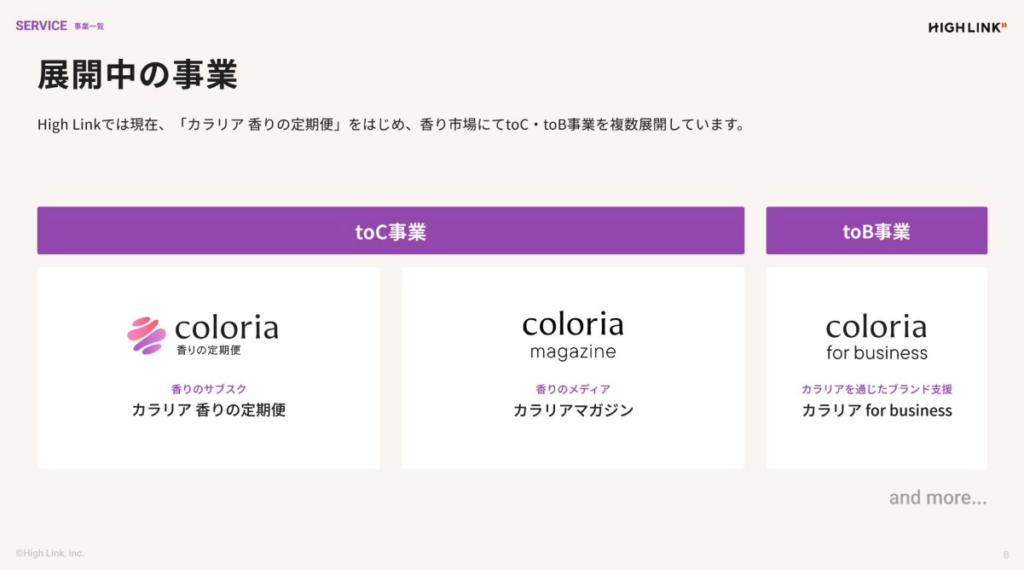1024x570 pixels.
Task: Click the 展開中の事業 slide title
Action: click(x=137, y=75)
